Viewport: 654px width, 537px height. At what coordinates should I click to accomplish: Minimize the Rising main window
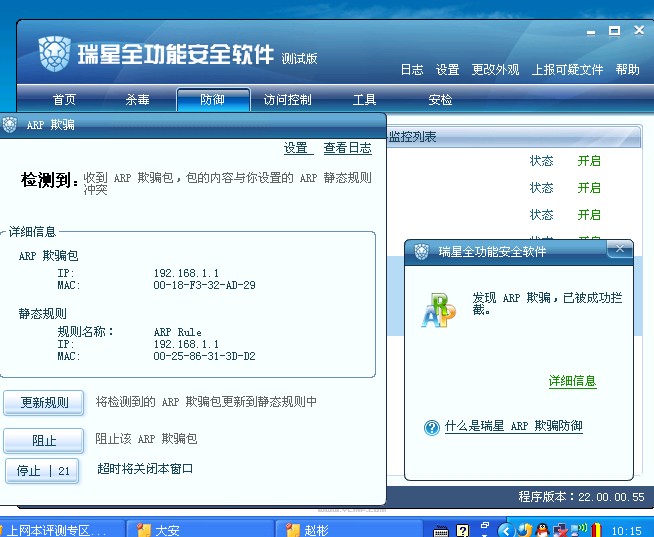click(591, 32)
